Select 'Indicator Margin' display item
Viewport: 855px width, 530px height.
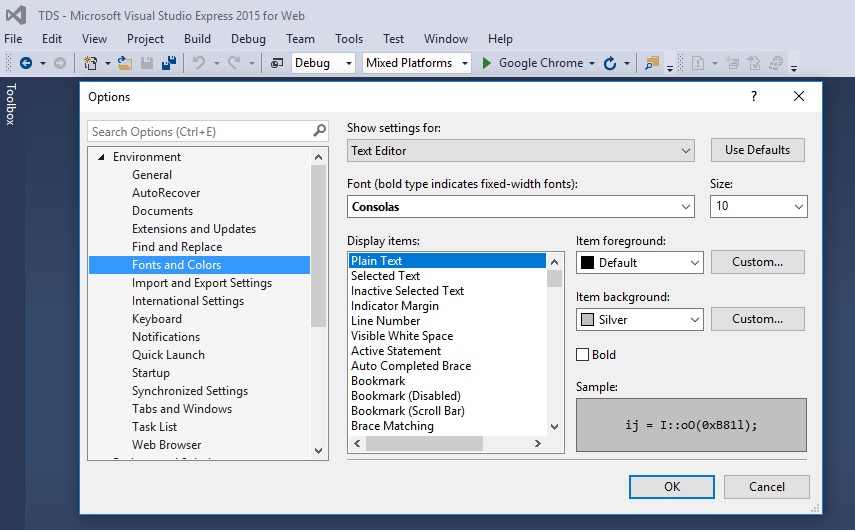point(395,306)
